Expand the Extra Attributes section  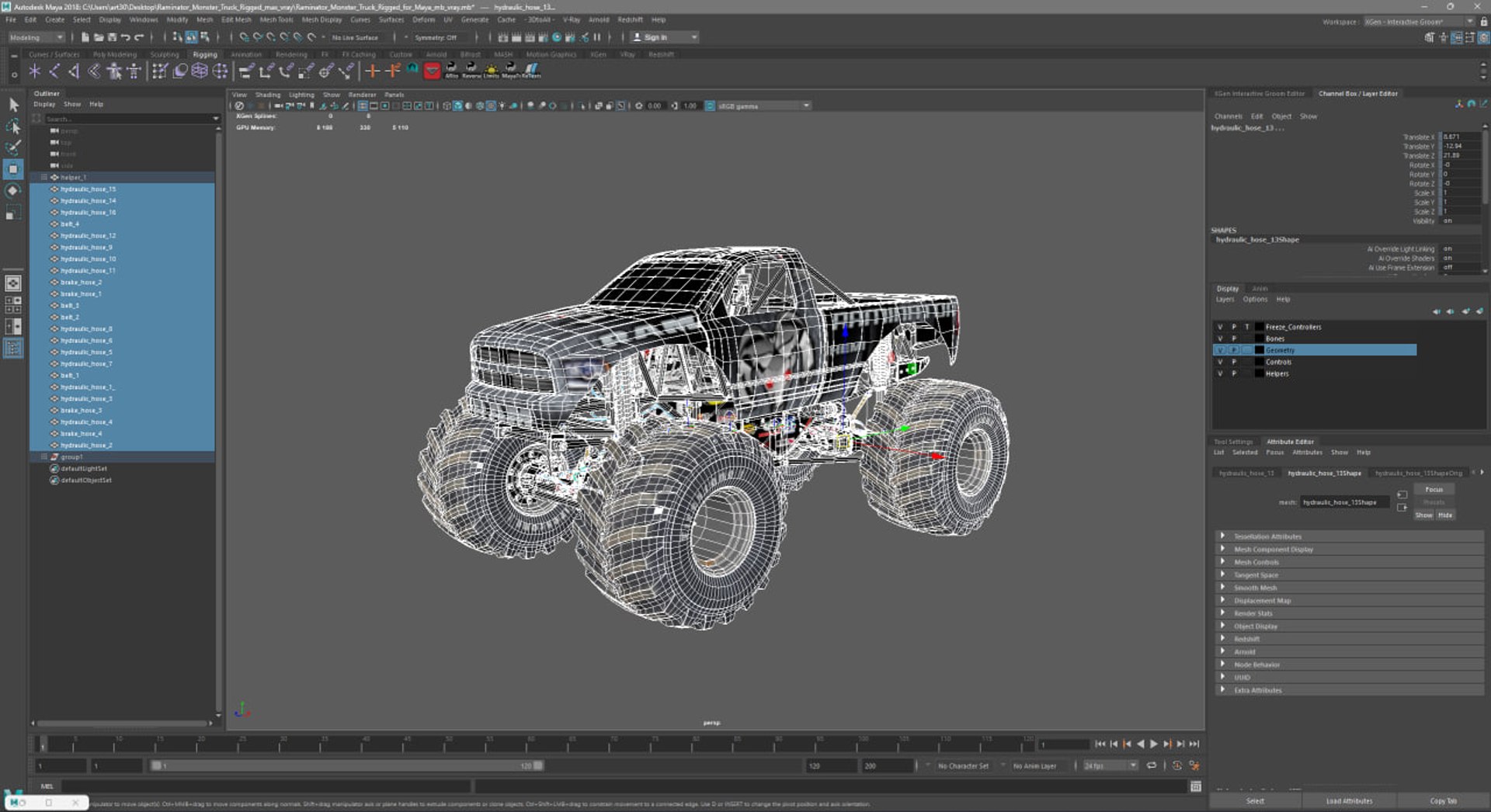(1349, 690)
